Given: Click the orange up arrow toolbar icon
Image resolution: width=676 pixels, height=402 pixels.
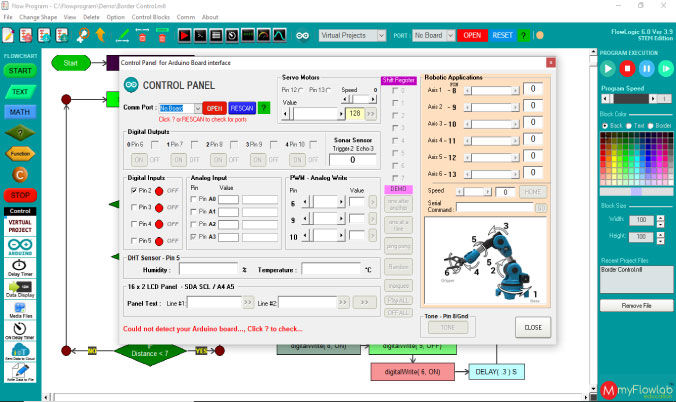Looking at the screenshot, I should click(100, 35).
